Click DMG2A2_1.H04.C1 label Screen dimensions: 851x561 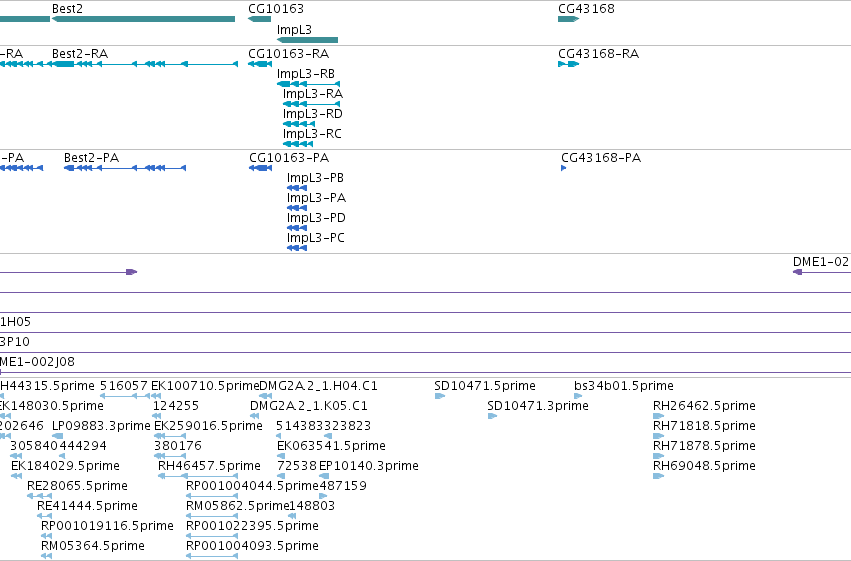pyautogui.click(x=318, y=386)
